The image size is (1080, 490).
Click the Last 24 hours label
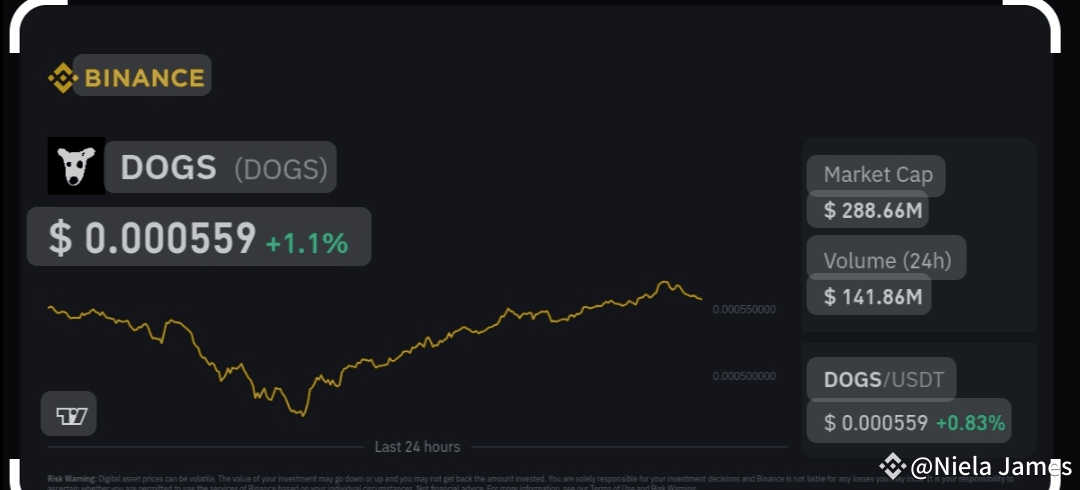pos(417,447)
